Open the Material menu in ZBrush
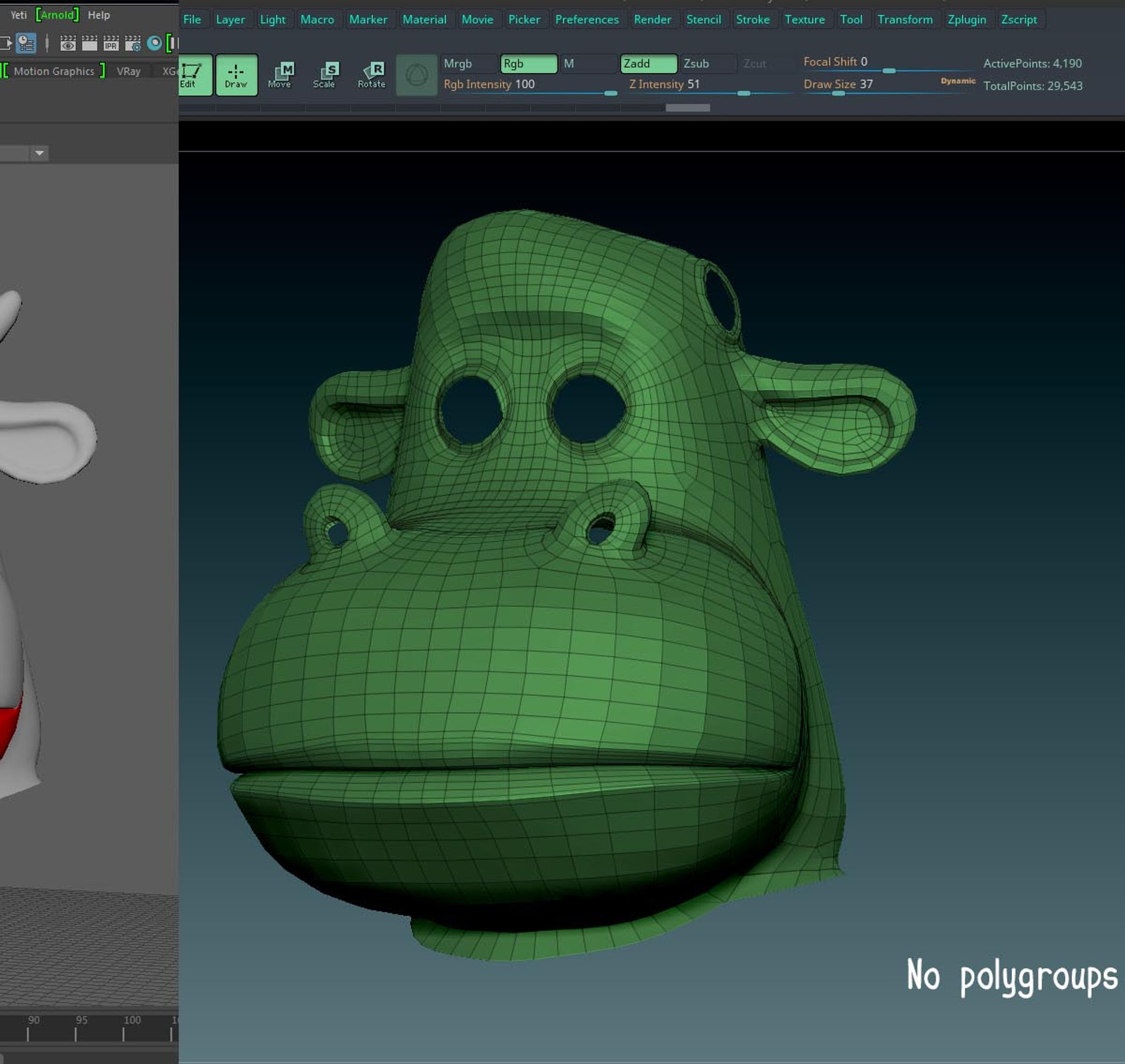This screenshot has height=1064, width=1125. [424, 19]
